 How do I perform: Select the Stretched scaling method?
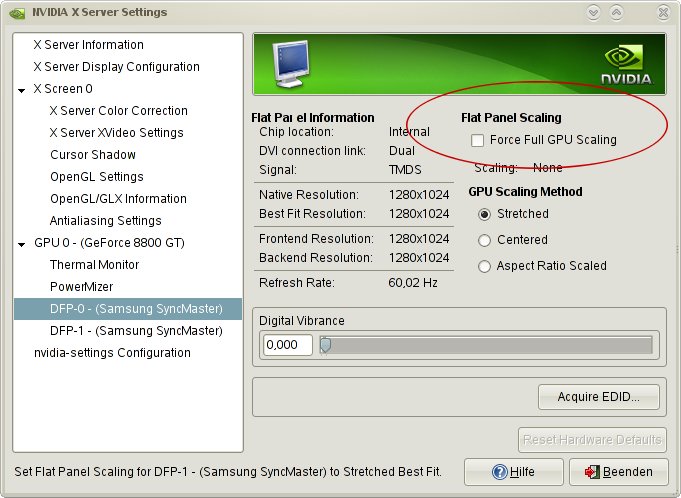(x=486, y=214)
